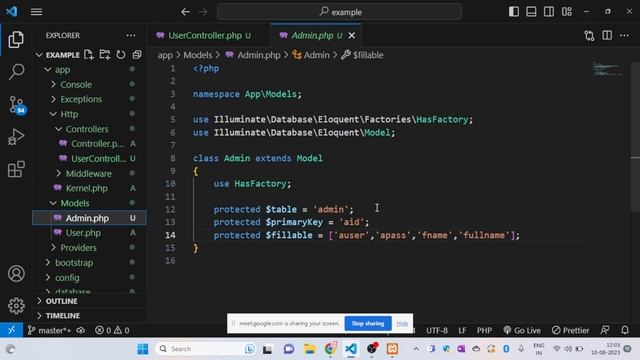Create a new folder in EXAMPLE explorer
The width and height of the screenshot is (640, 360).
click(x=104, y=55)
